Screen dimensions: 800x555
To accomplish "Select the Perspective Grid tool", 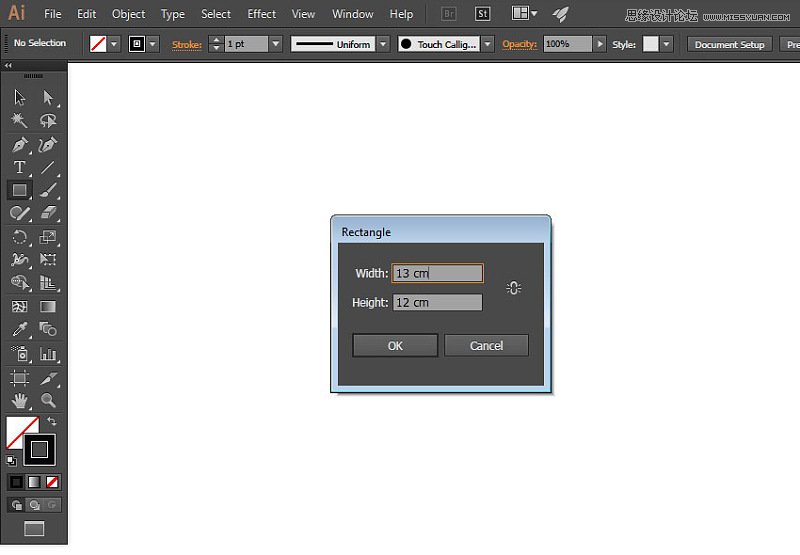I will coord(48,283).
